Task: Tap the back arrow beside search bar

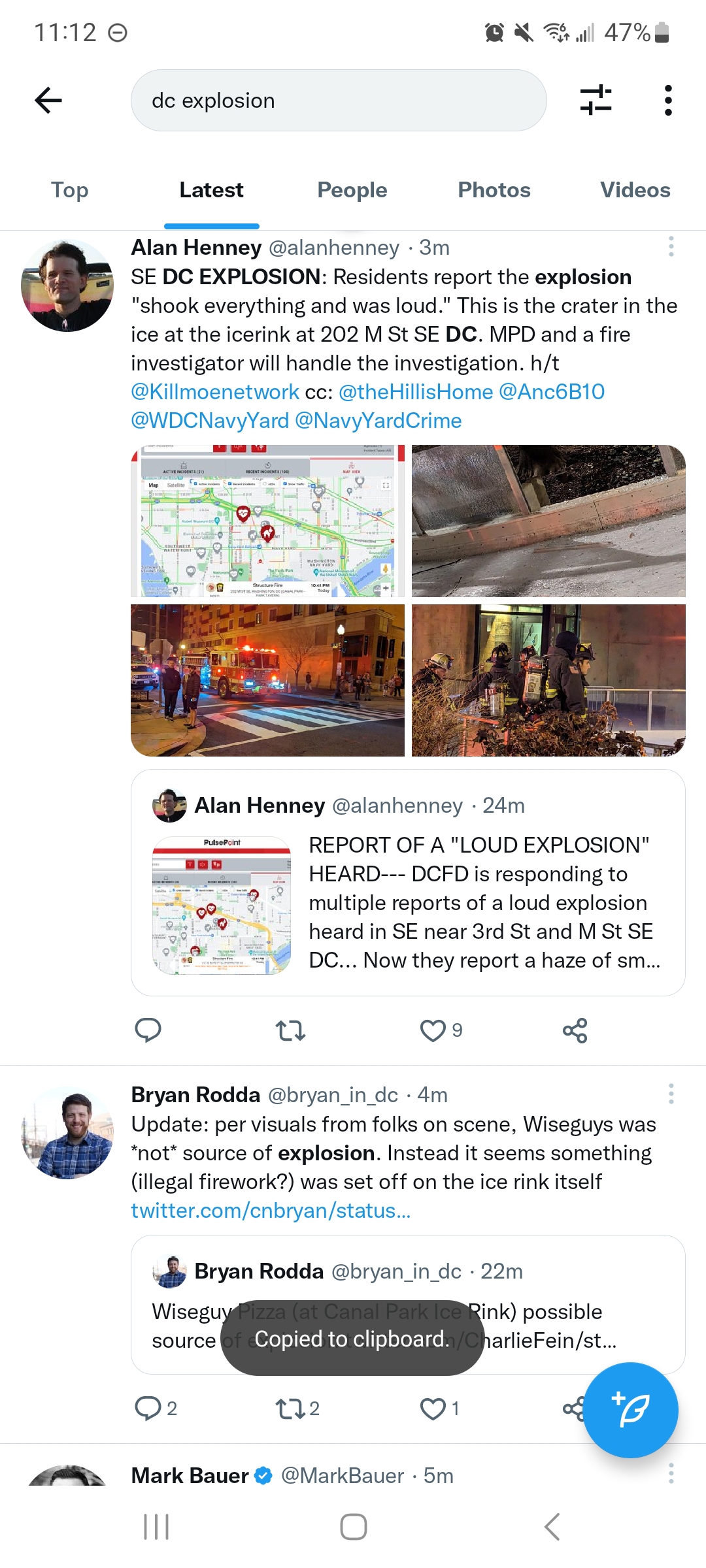Action: 48,101
